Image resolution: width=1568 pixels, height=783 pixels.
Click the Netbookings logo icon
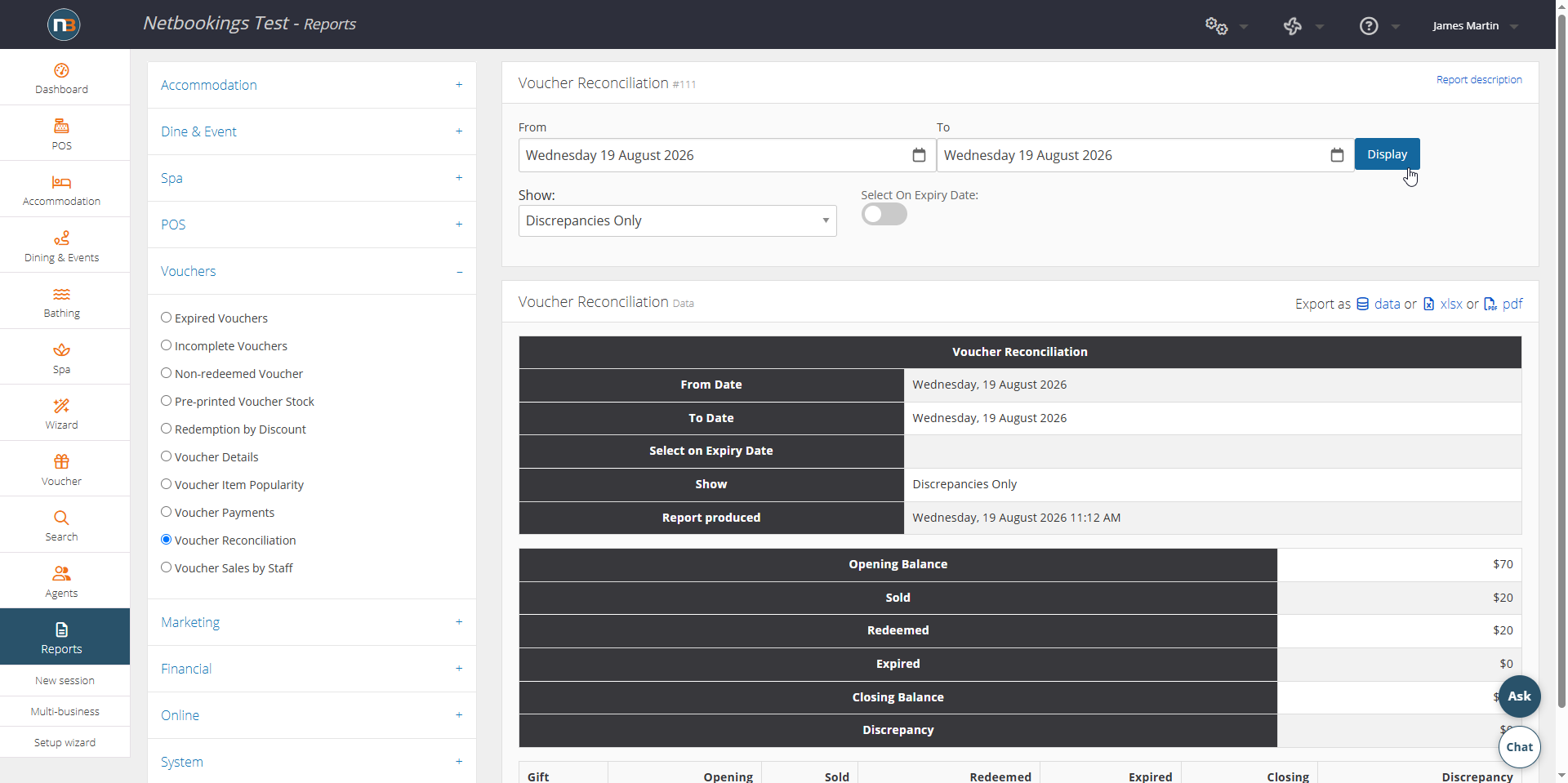coord(64,24)
